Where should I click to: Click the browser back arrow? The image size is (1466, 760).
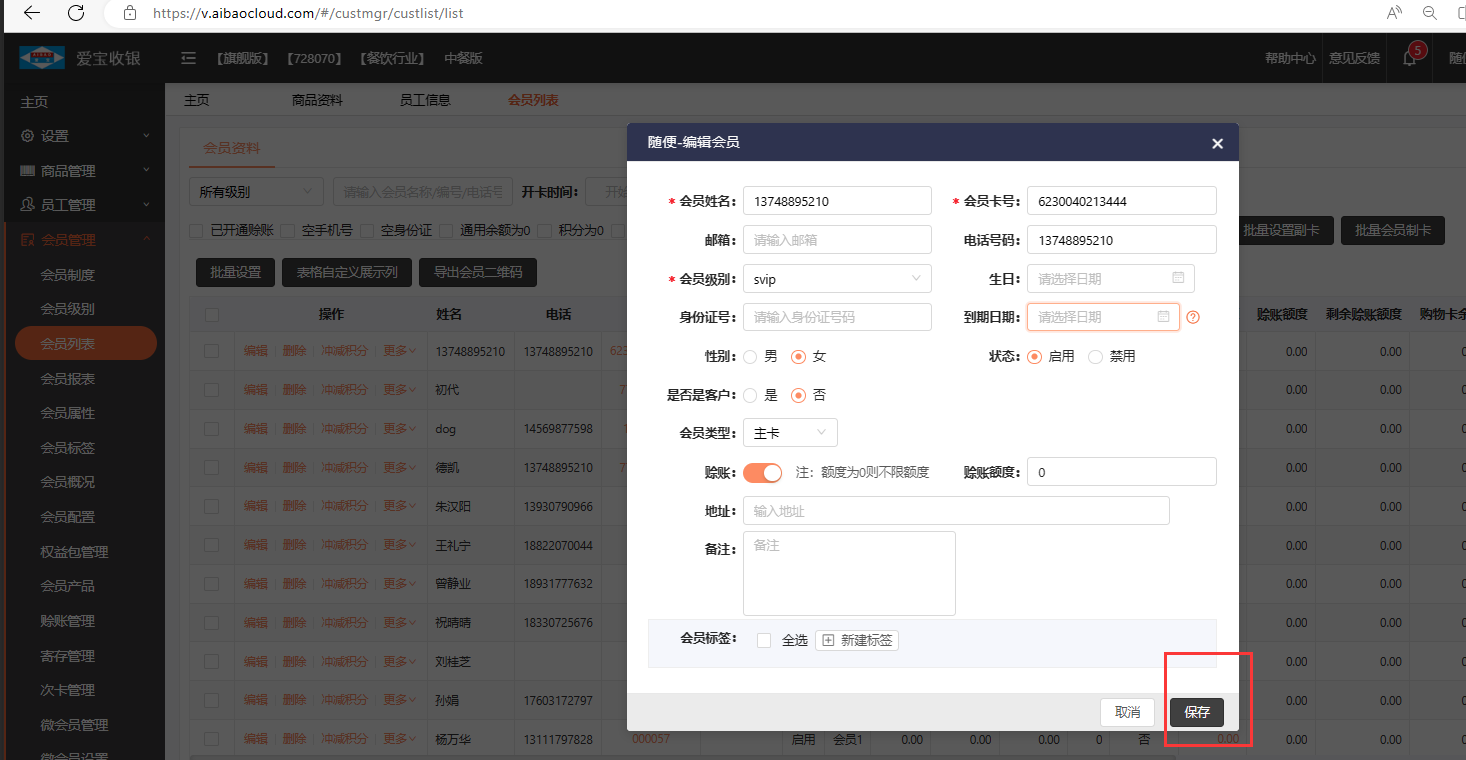click(x=32, y=13)
